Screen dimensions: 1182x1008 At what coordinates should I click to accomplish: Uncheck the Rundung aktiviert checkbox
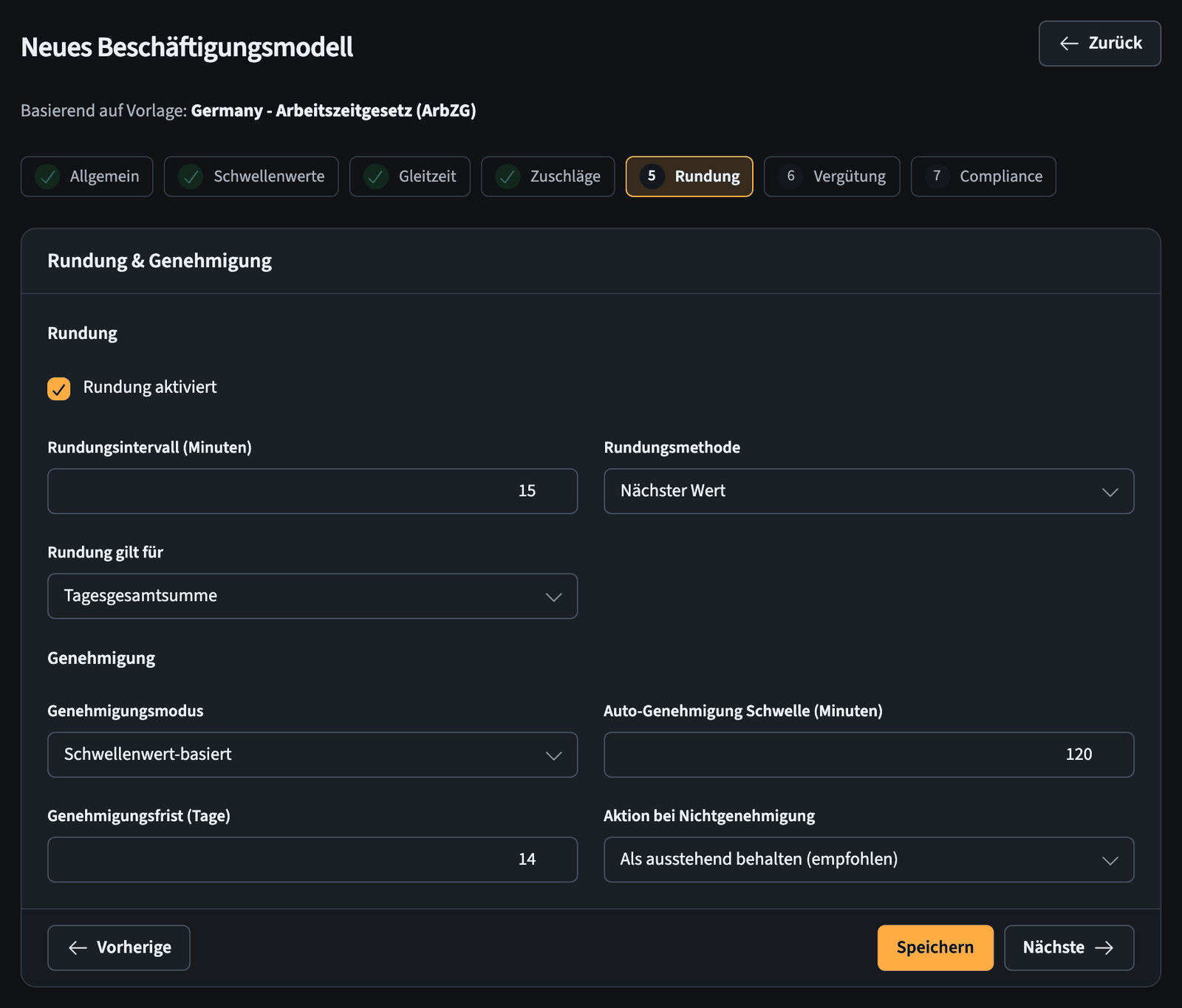point(59,388)
